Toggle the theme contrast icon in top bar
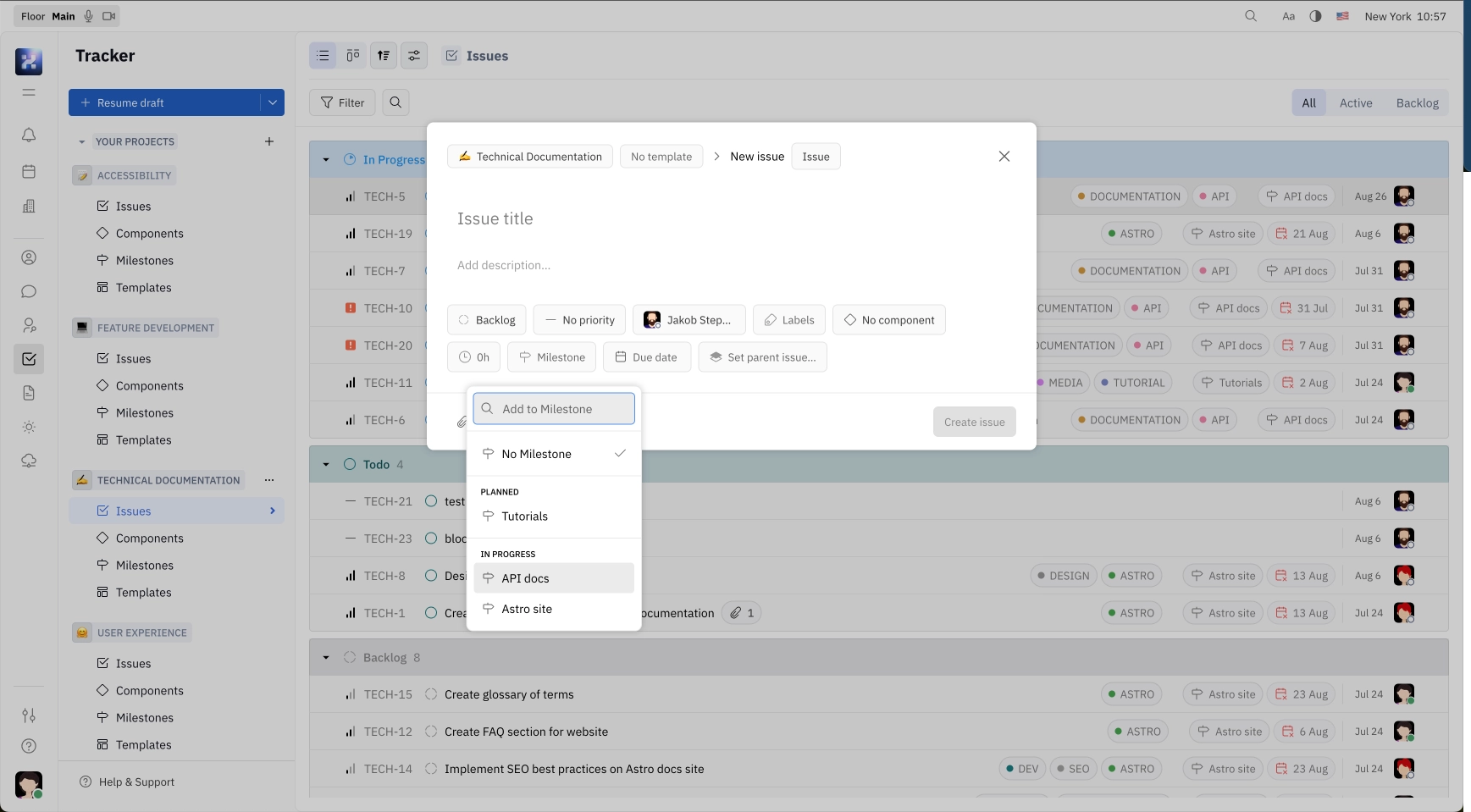The height and width of the screenshot is (812, 1471). point(1315,16)
